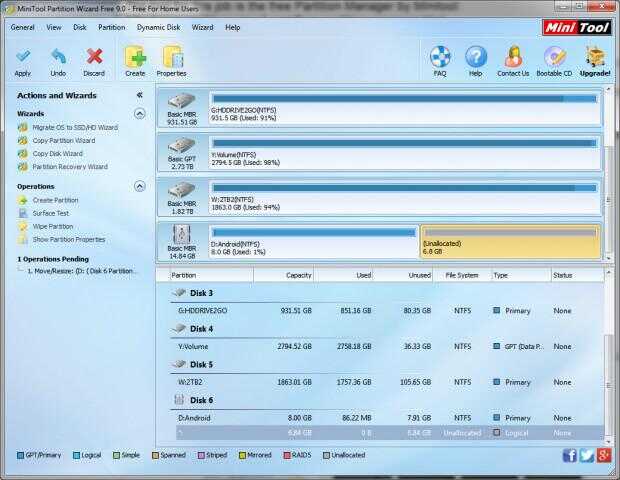Open the Disk menu

coord(80,27)
